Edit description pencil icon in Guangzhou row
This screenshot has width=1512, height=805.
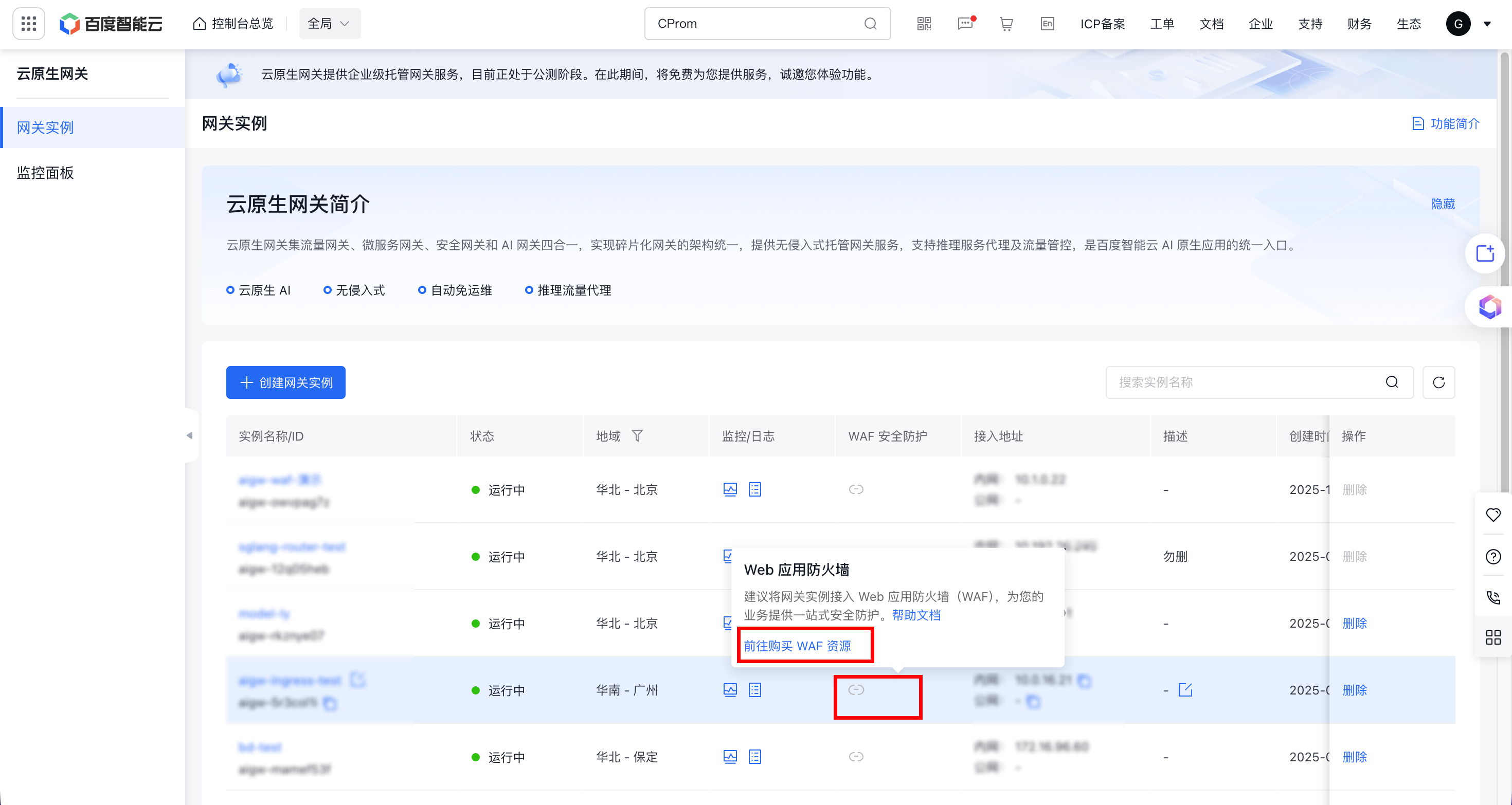(x=1185, y=690)
